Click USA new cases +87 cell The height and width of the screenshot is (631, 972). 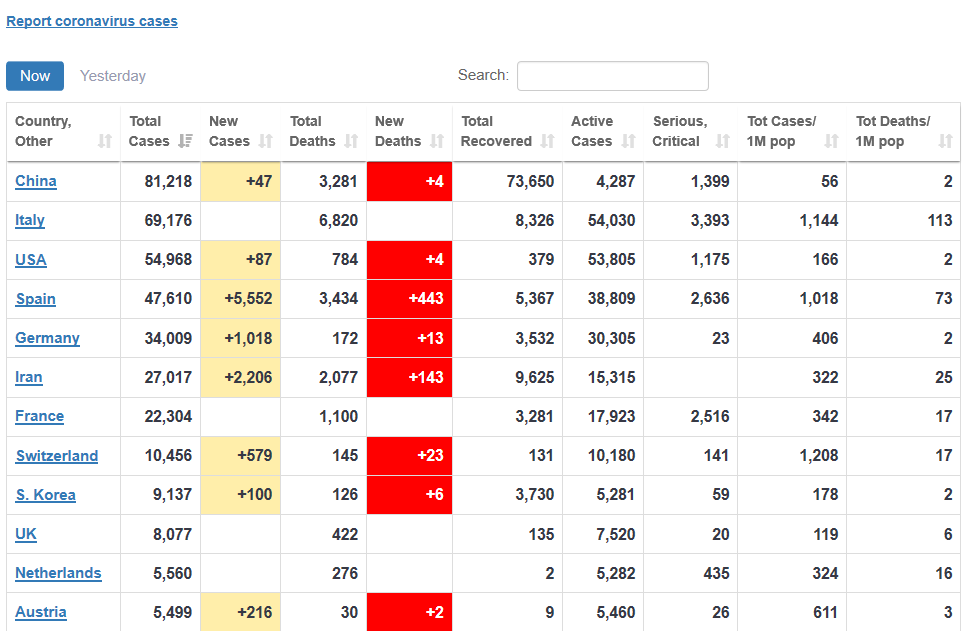(x=241, y=259)
